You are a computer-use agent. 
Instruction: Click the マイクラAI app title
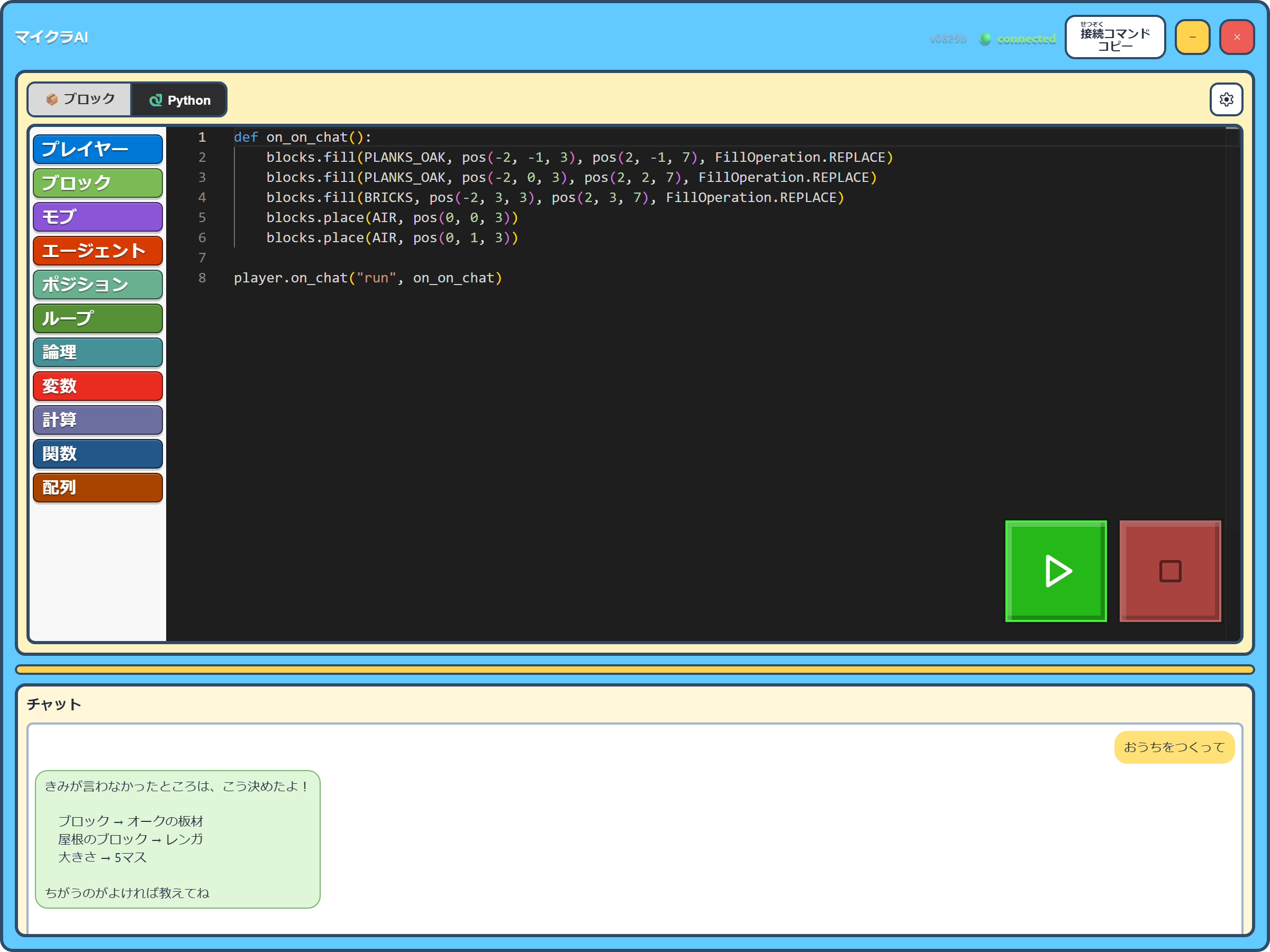[x=51, y=38]
